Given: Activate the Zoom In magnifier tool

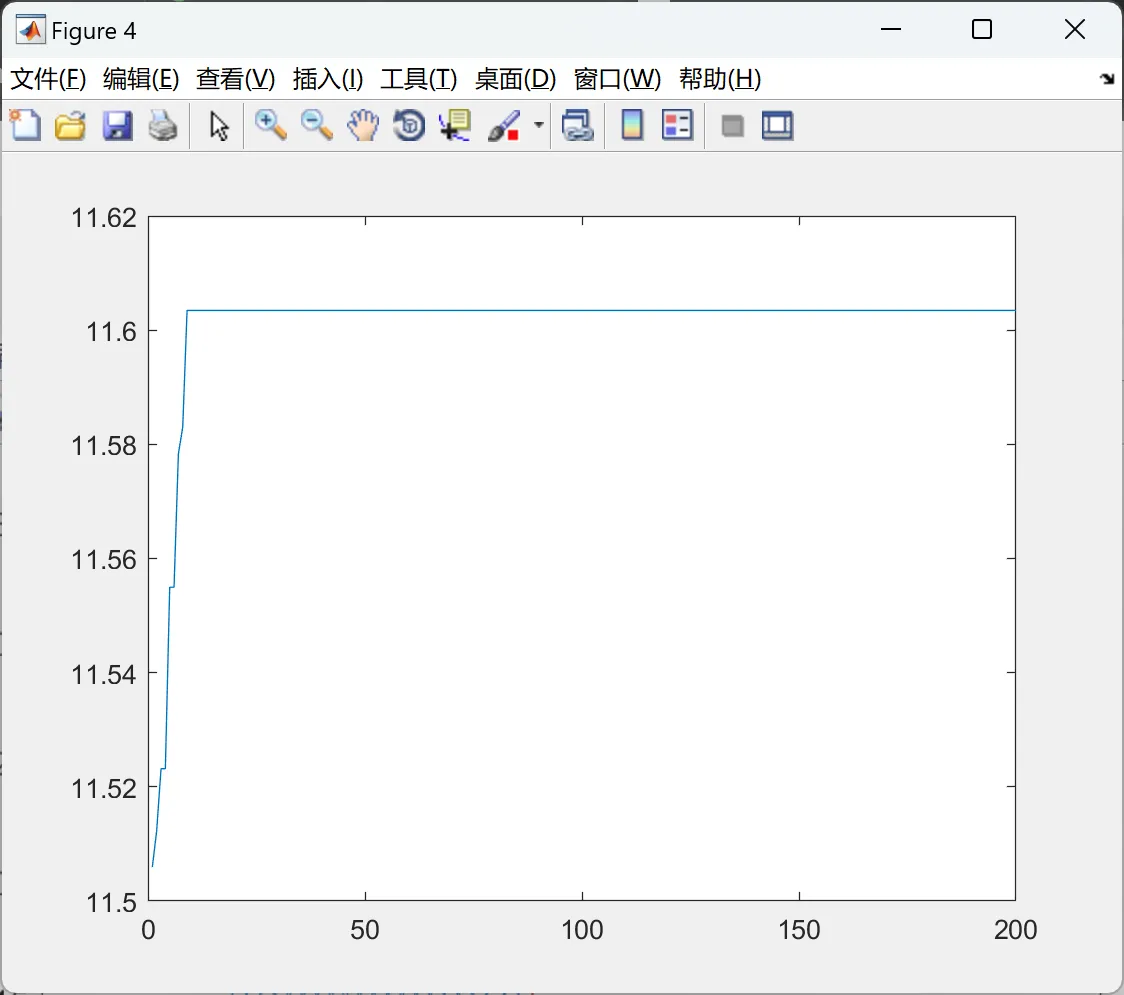Looking at the screenshot, I should point(270,125).
